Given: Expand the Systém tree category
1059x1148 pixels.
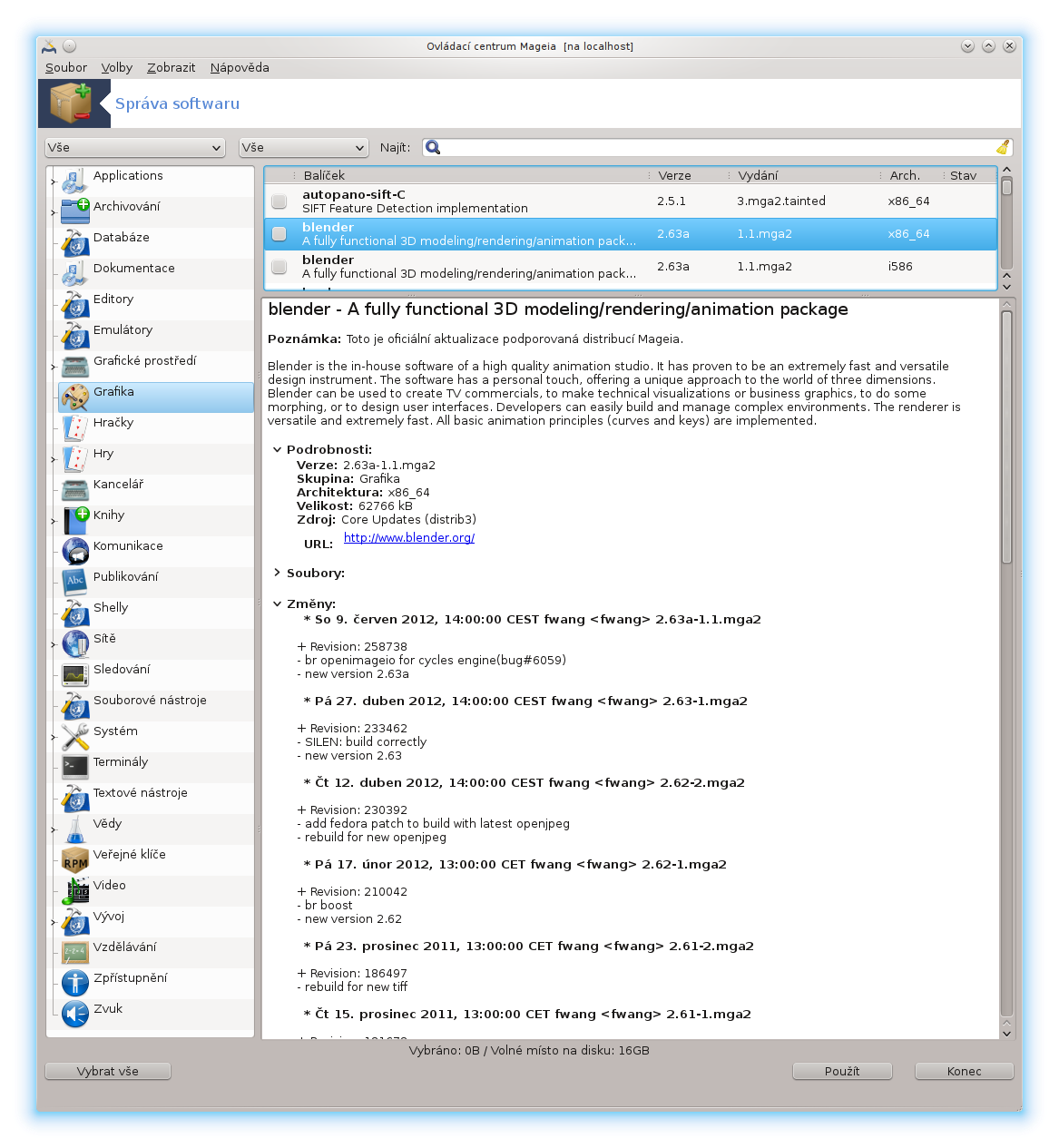Looking at the screenshot, I should pos(54,738).
